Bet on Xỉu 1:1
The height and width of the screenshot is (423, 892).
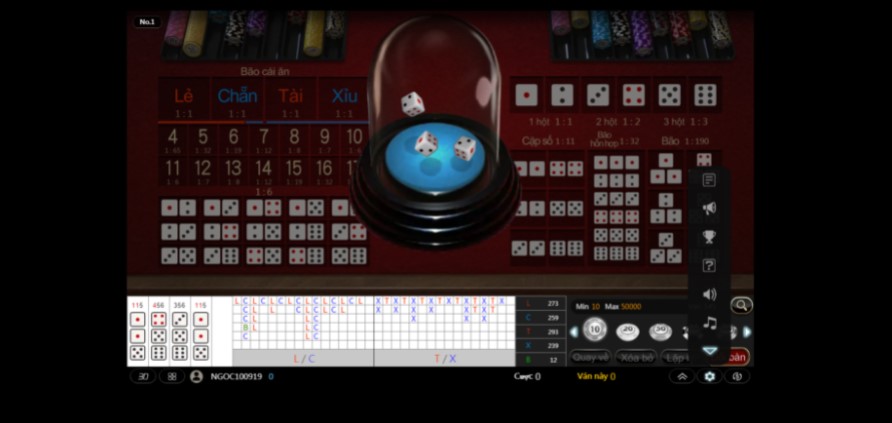(344, 100)
